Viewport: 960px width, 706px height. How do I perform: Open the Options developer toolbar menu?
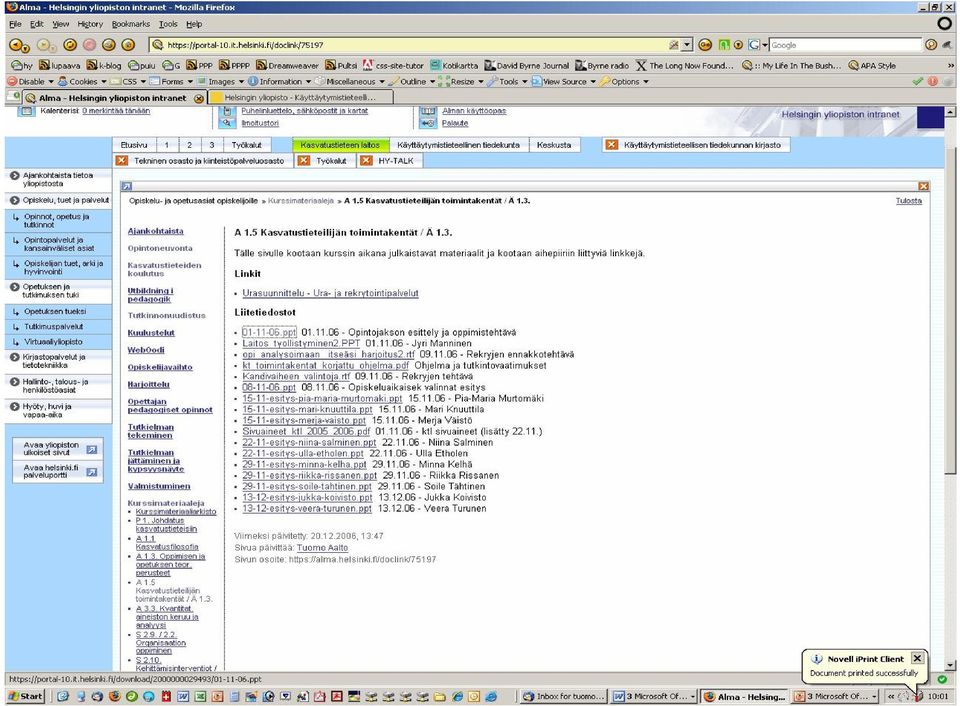(624, 81)
